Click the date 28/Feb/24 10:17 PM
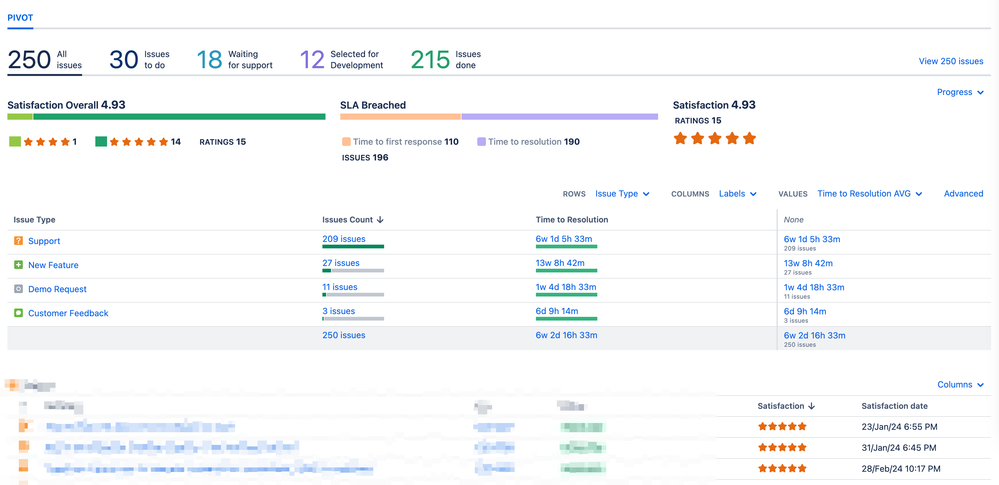This screenshot has width=999, height=485. (x=902, y=468)
